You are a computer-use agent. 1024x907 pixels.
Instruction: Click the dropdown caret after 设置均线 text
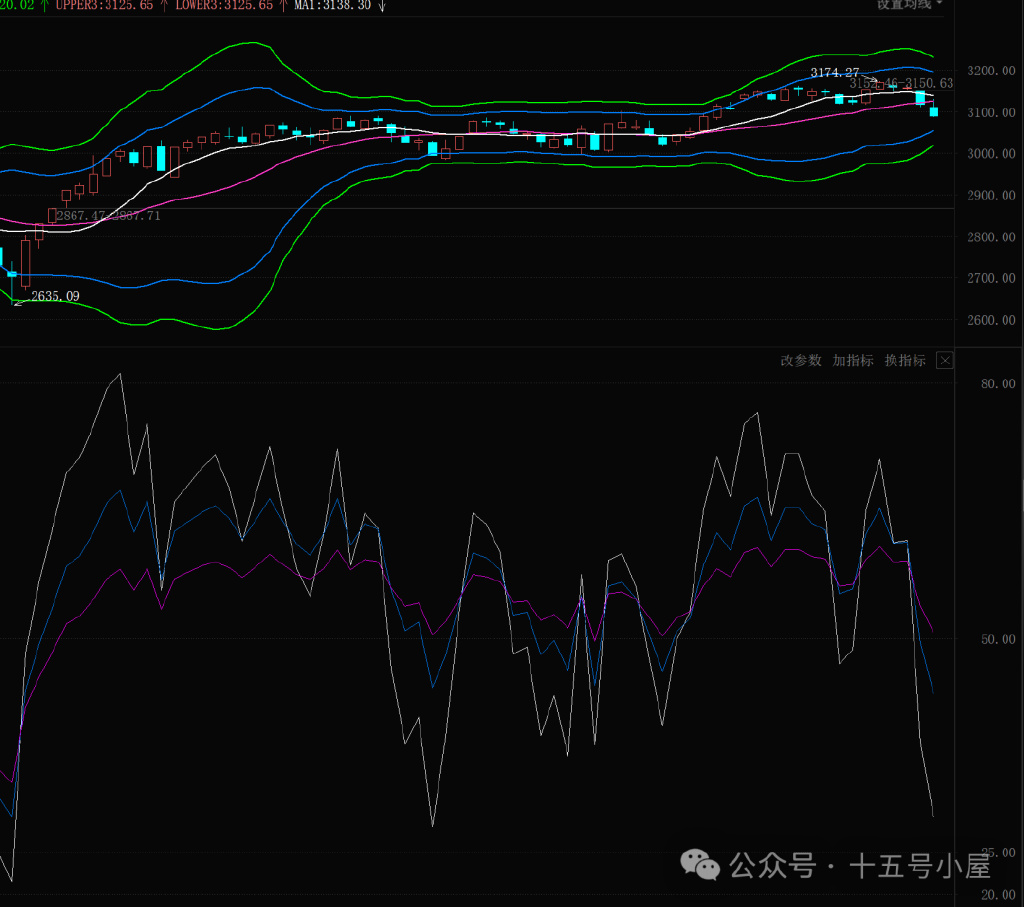(x=938, y=5)
